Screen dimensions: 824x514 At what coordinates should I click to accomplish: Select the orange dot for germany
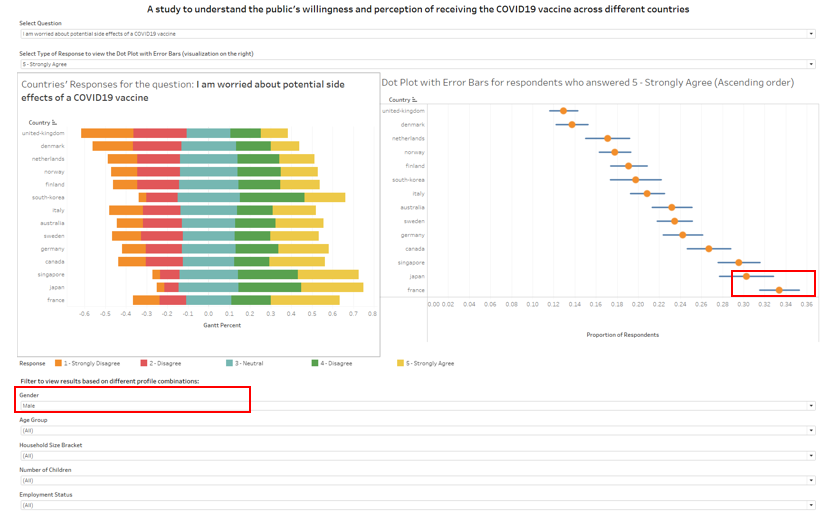tap(683, 235)
